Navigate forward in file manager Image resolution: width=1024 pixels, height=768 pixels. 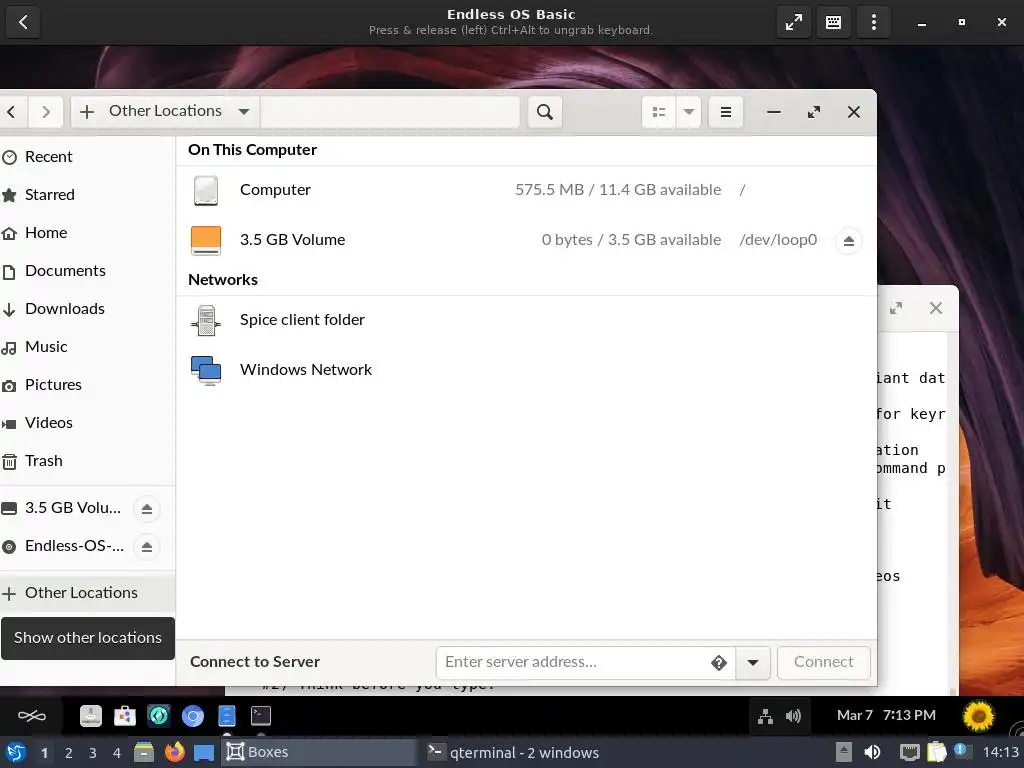coord(46,112)
